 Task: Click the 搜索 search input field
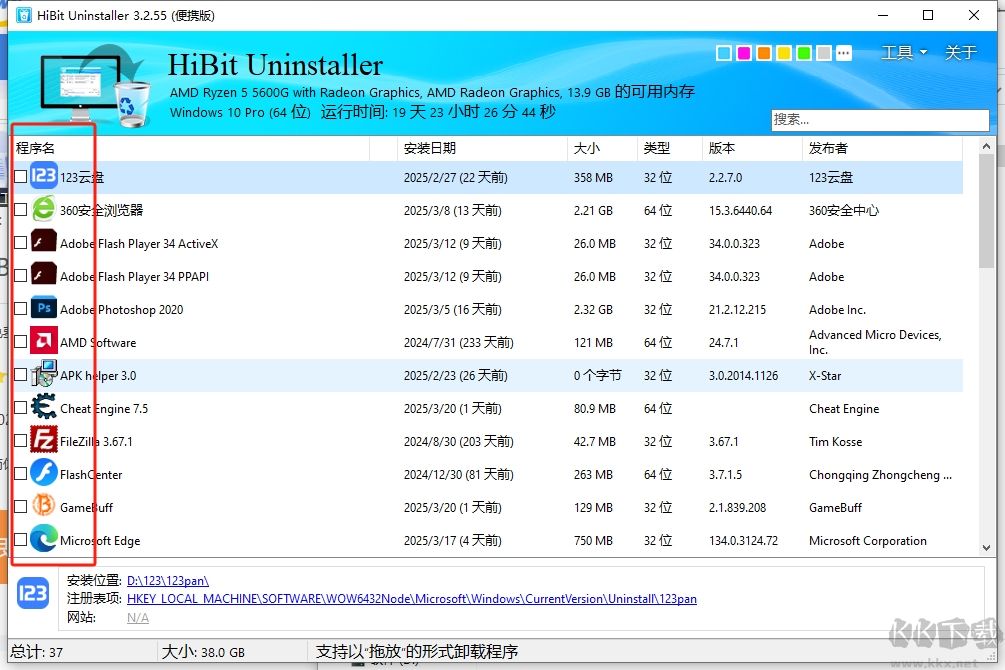point(880,119)
